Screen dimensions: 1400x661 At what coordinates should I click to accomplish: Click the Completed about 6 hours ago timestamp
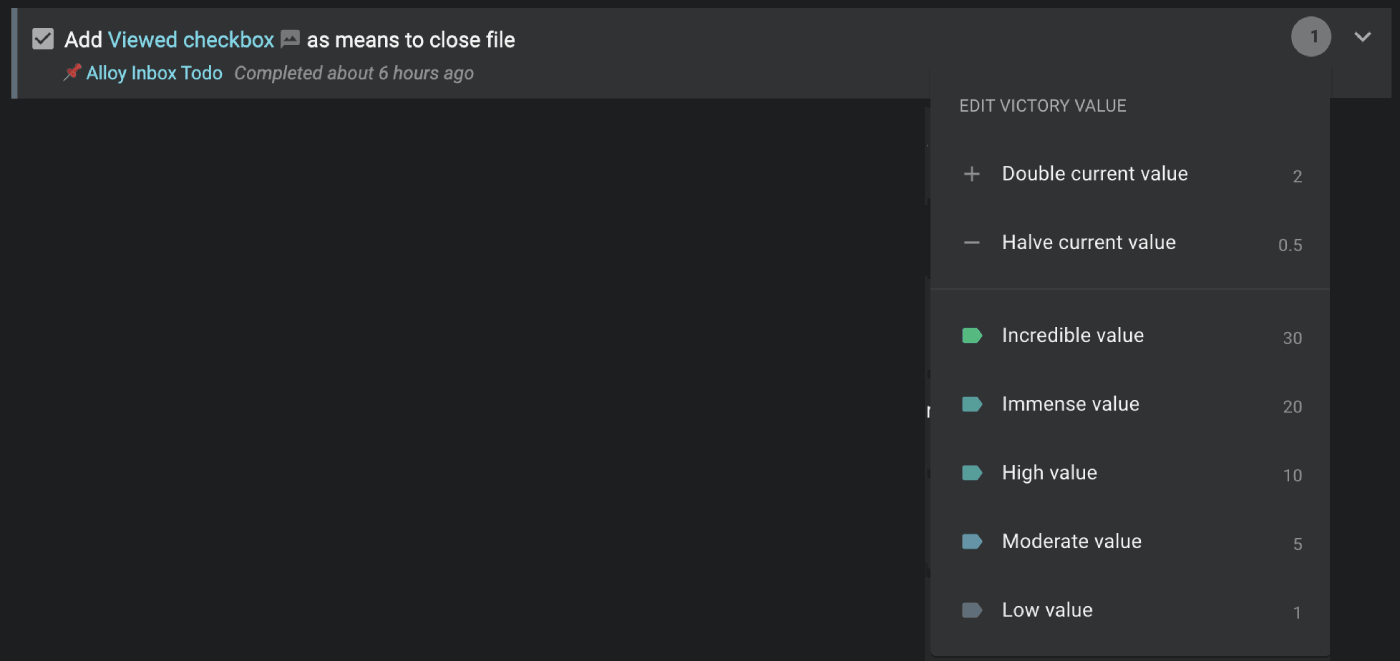(x=353, y=73)
